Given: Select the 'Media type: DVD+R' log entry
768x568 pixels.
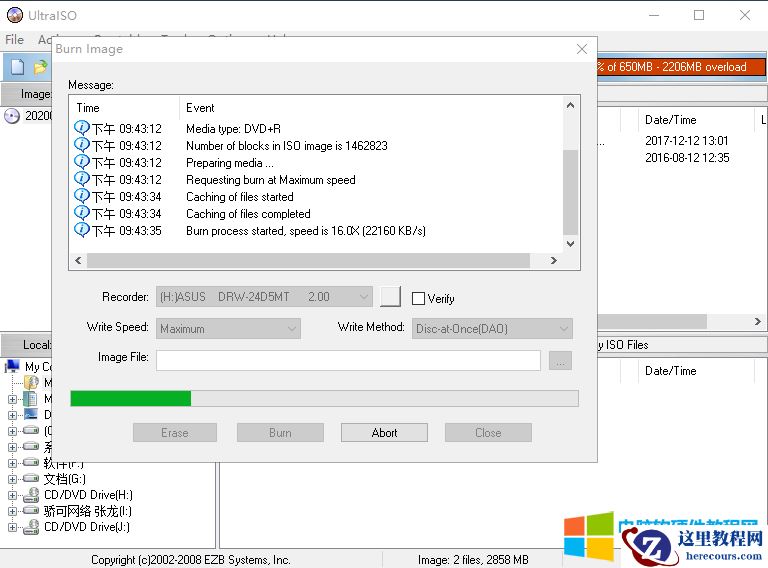Looking at the screenshot, I should coord(233,129).
